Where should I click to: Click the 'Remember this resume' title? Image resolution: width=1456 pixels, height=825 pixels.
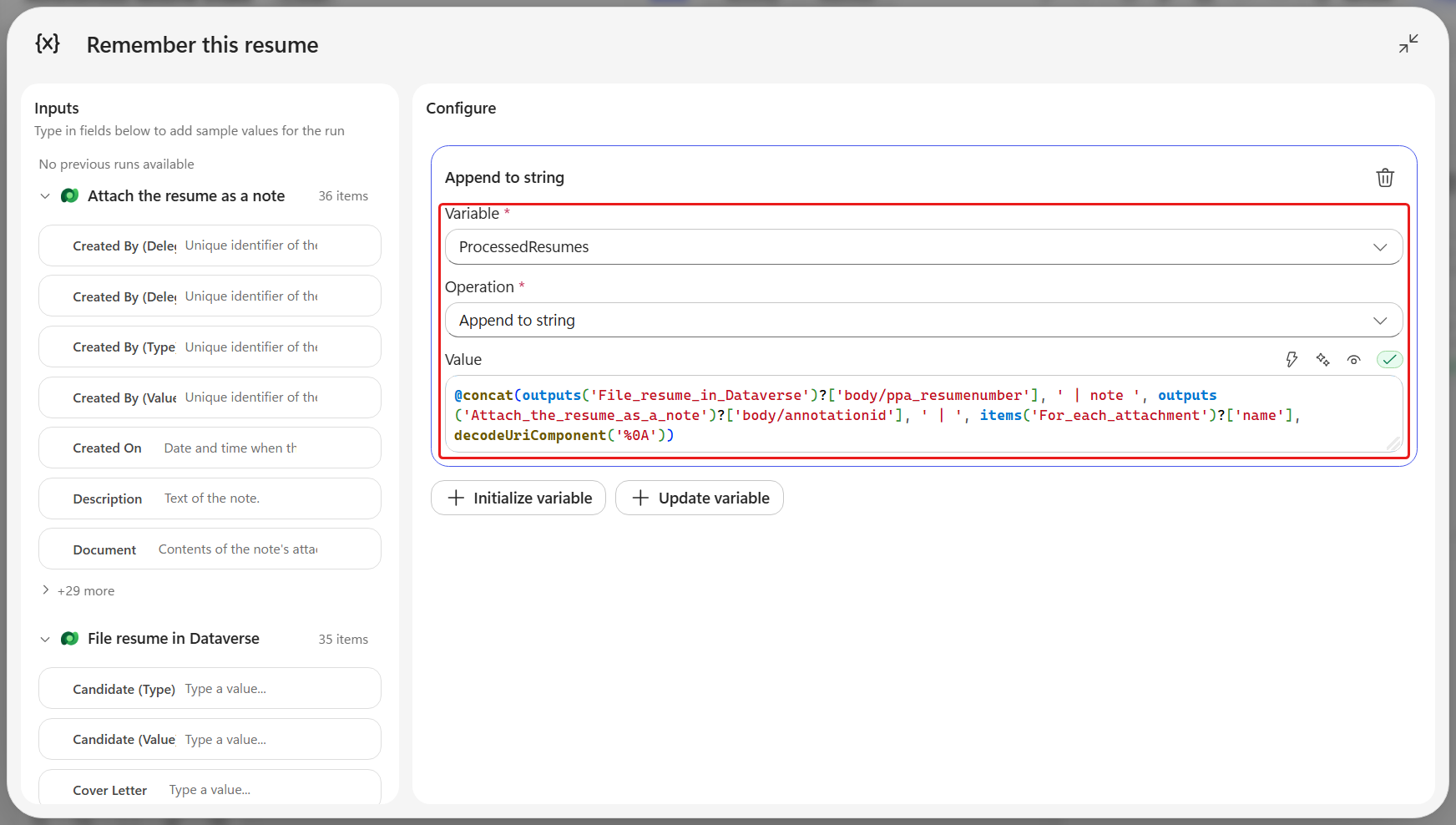203,45
